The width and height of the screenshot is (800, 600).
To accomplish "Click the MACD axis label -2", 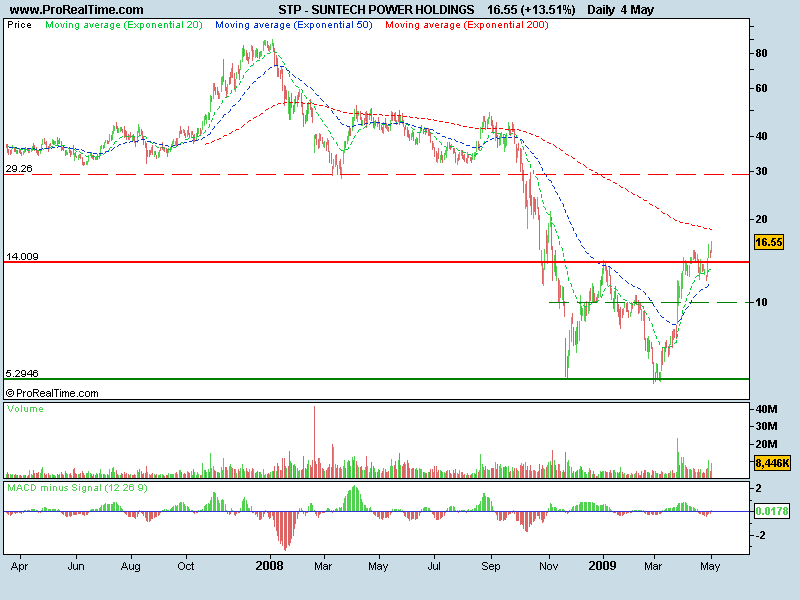I will point(760,535).
